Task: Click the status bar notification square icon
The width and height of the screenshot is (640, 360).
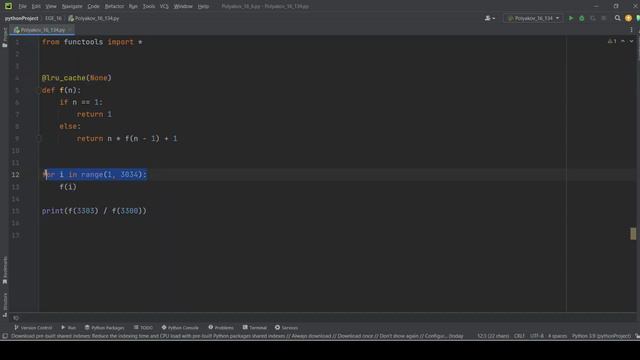Action: (x=5, y=336)
